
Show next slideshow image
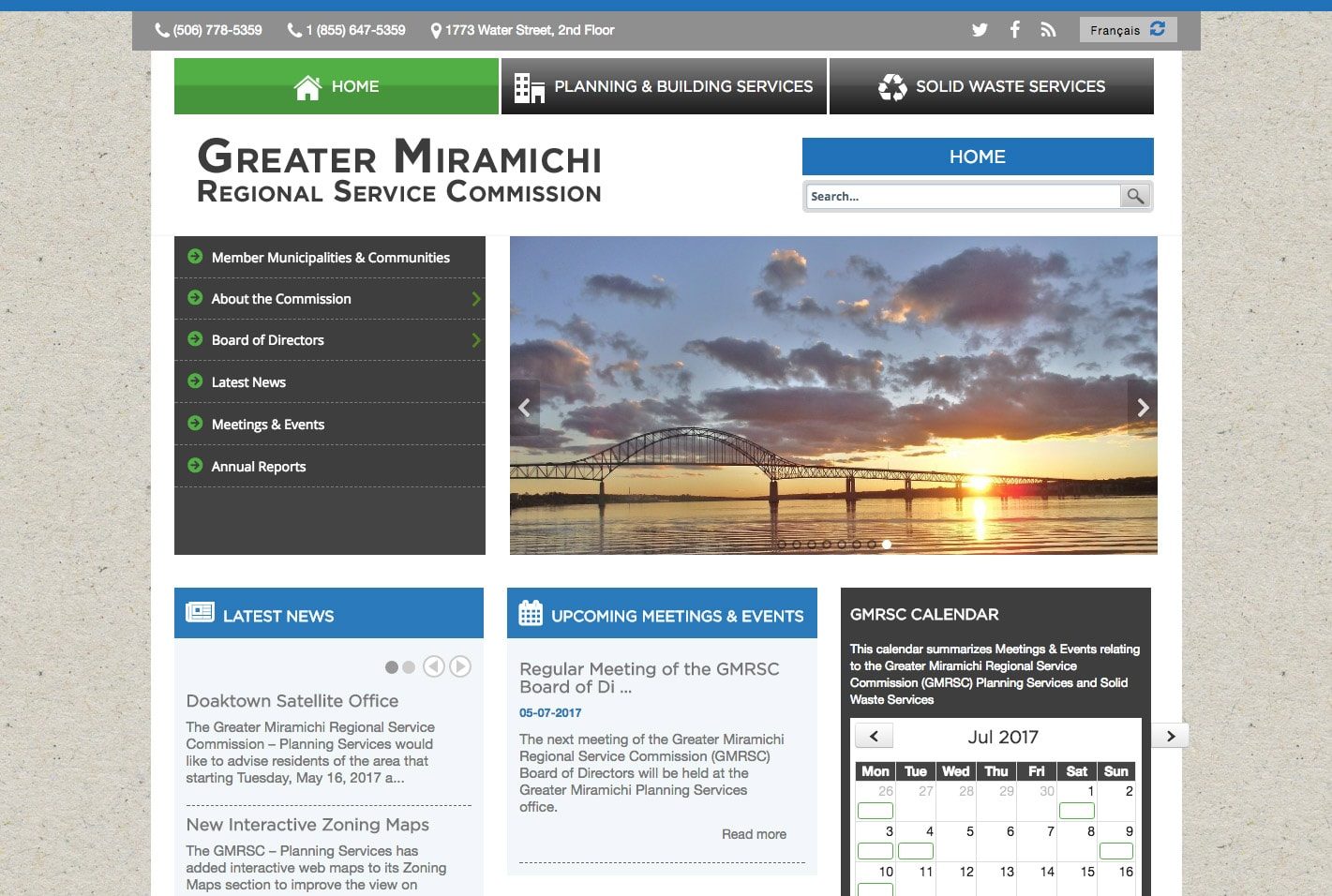tap(1143, 407)
